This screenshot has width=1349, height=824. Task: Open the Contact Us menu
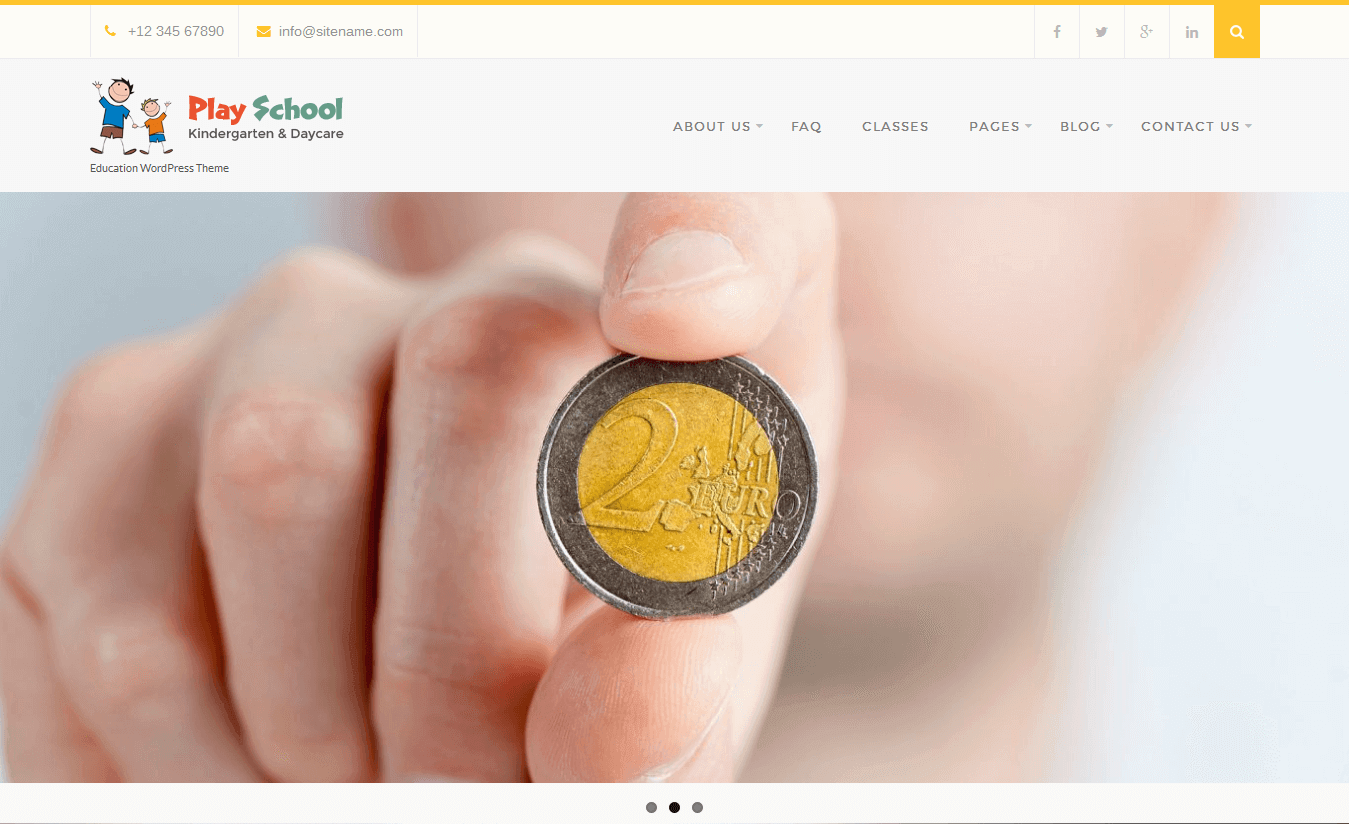(1190, 126)
